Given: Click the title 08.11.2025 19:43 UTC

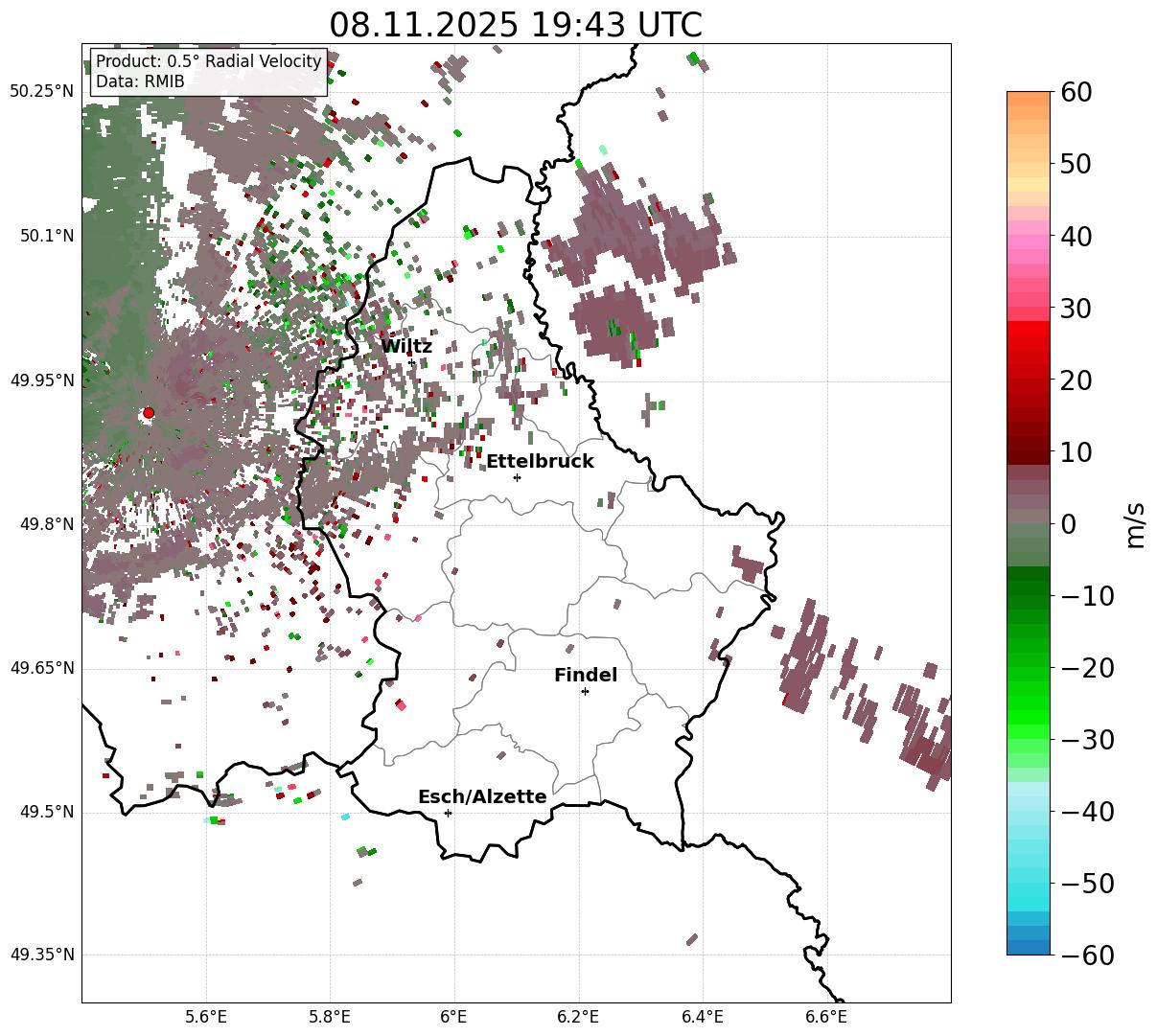Looking at the screenshot, I should 516,24.
